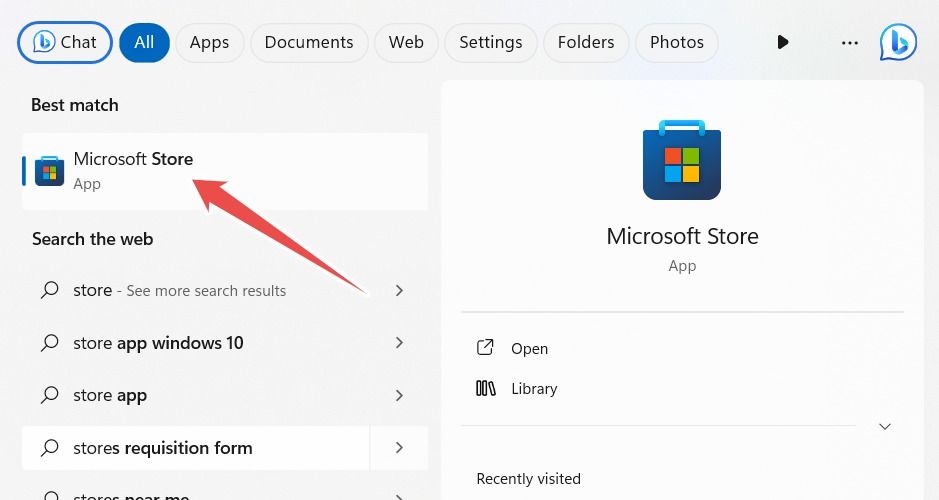Switch to the Web filter
The height and width of the screenshot is (500, 939).
pos(406,43)
